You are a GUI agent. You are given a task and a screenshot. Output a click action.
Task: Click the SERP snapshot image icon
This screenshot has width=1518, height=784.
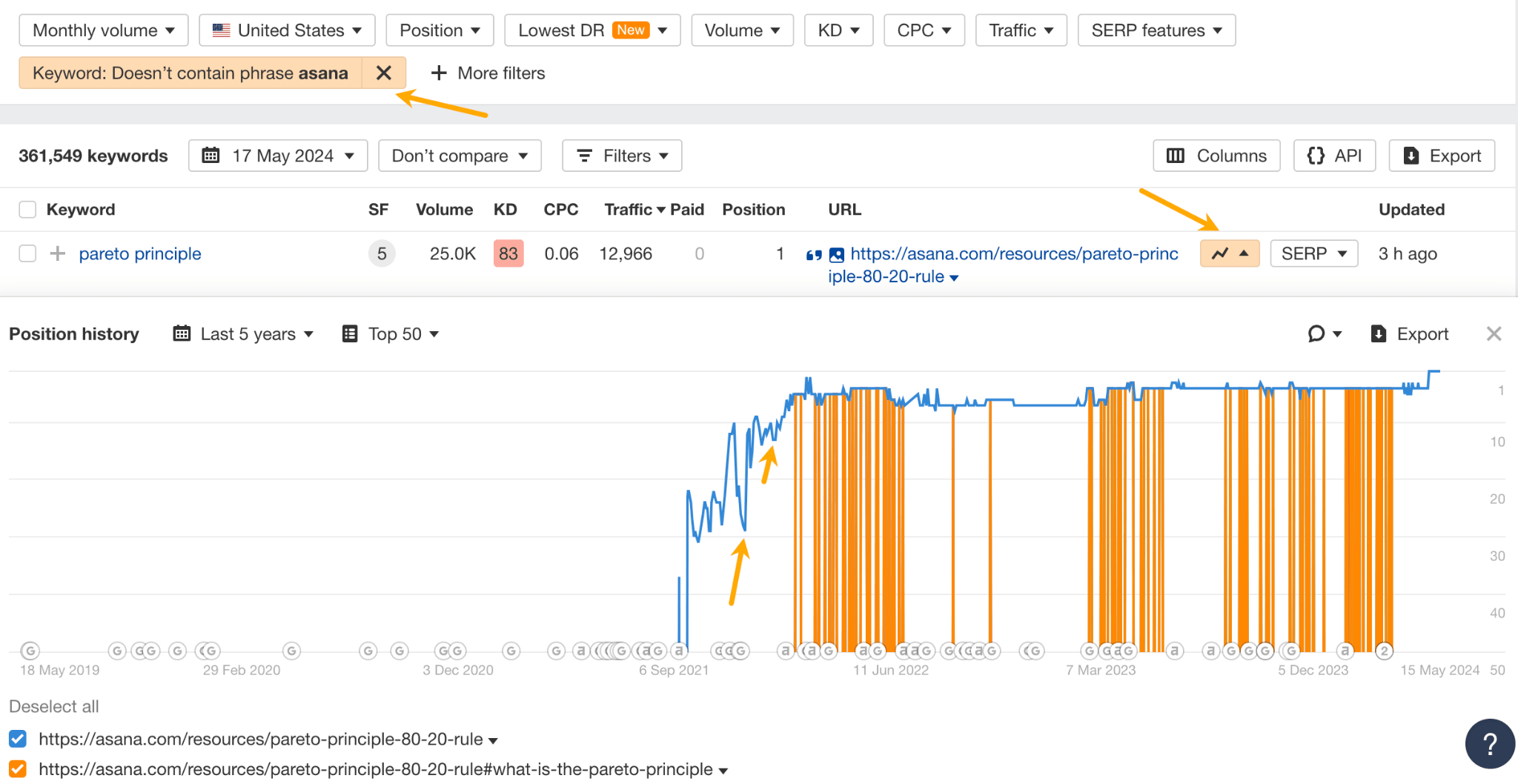coord(836,253)
